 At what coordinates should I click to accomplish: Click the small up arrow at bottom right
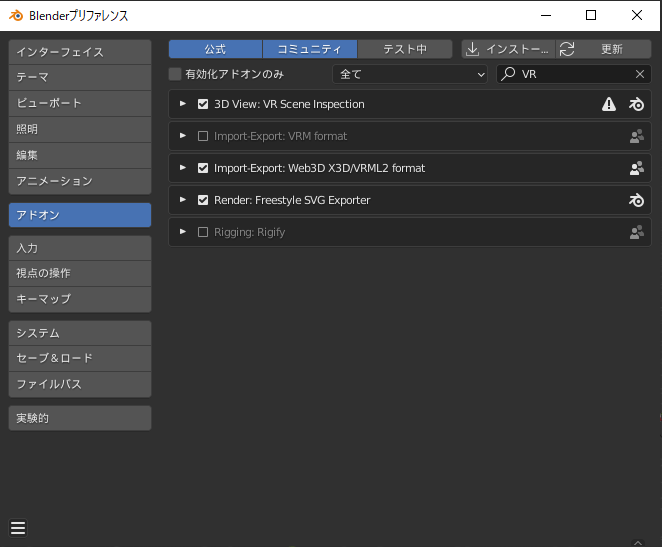click(x=638, y=542)
